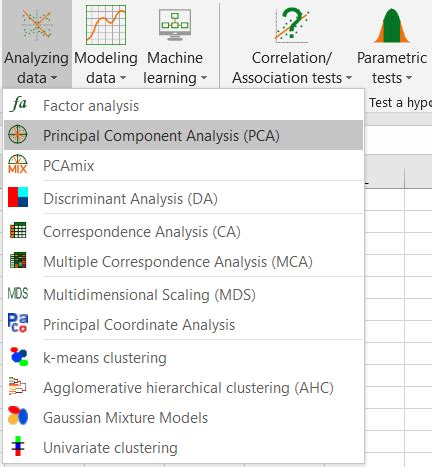Expand the Modeling data dropdown

(106, 44)
